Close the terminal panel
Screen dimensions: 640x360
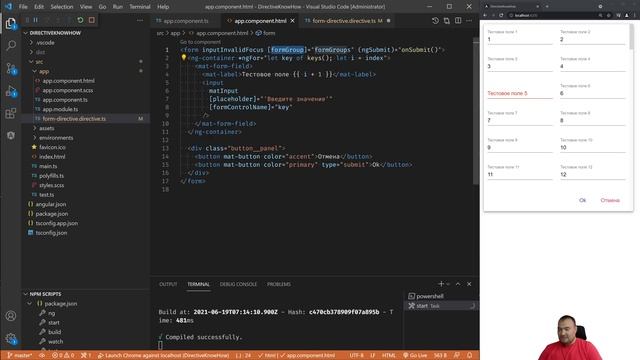coord(469,284)
